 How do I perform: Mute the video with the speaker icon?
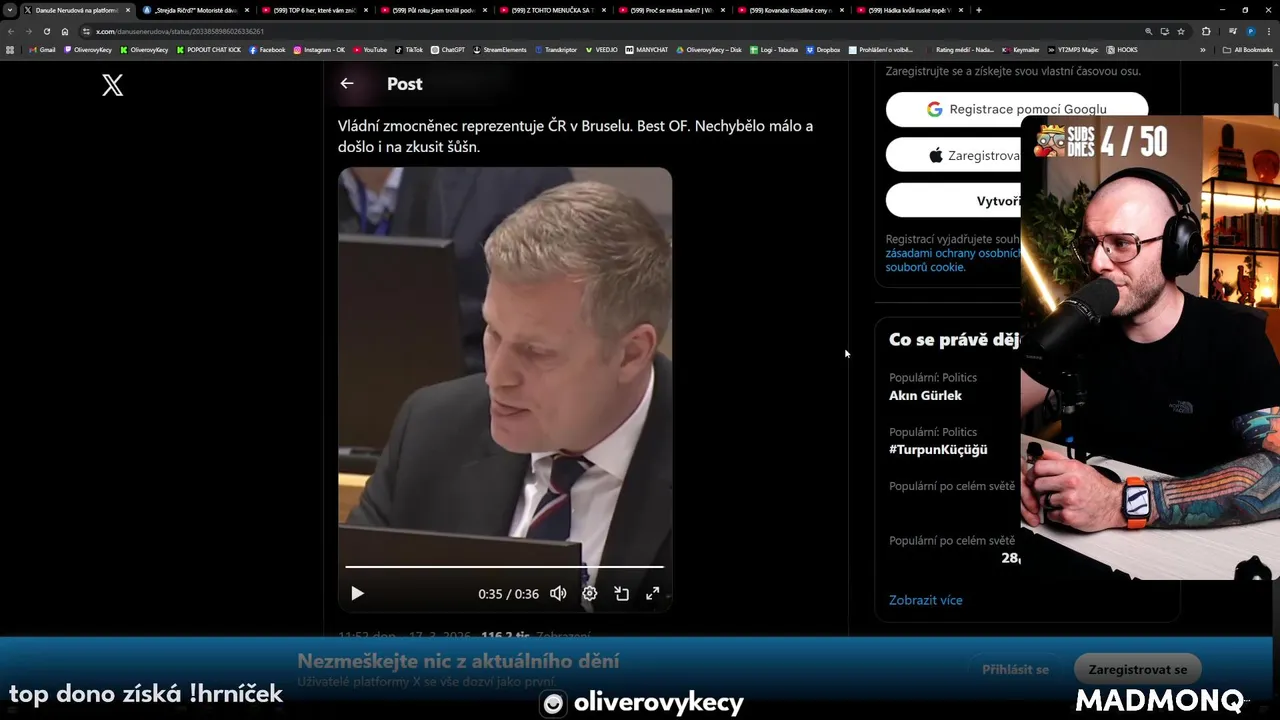(558, 593)
